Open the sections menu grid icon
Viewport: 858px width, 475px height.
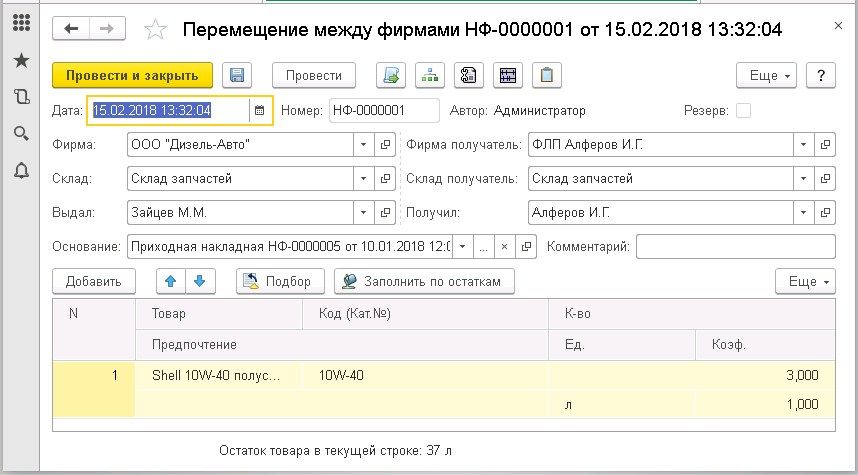coord(21,22)
